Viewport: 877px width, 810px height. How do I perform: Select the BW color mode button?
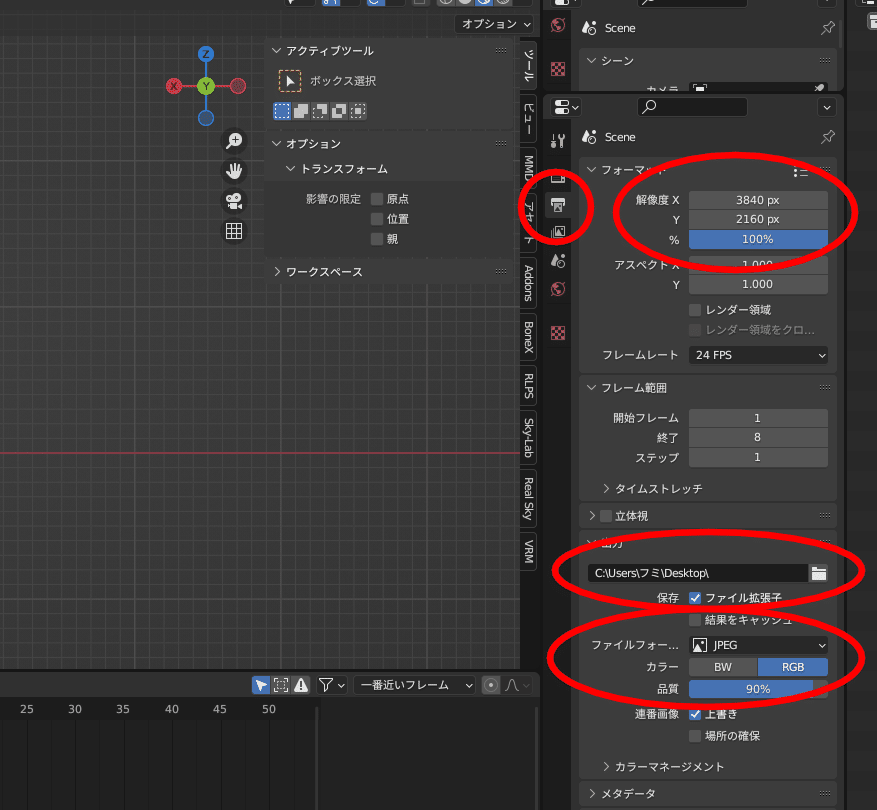[x=723, y=667]
